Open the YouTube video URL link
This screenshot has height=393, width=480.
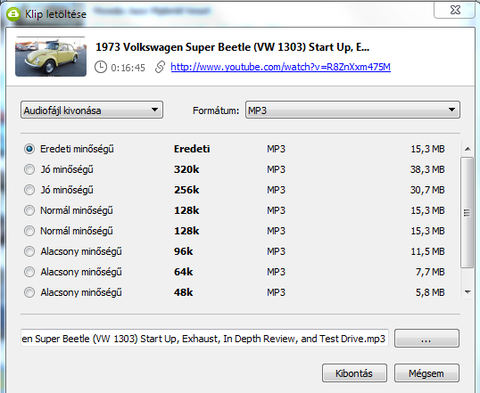pos(280,67)
